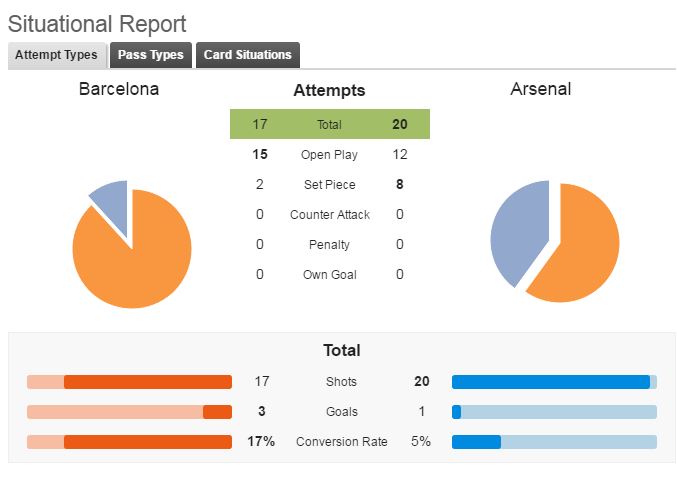Click the Counter Attack row label
This screenshot has width=677, height=480.
pos(330,215)
